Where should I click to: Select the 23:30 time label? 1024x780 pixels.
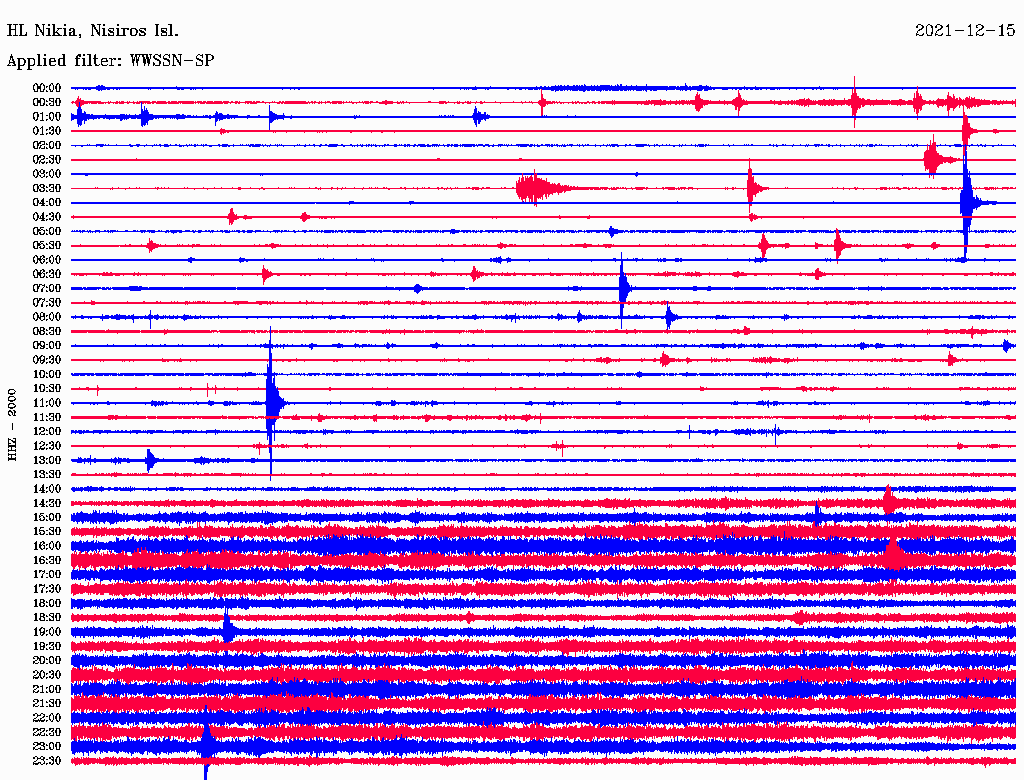47,761
